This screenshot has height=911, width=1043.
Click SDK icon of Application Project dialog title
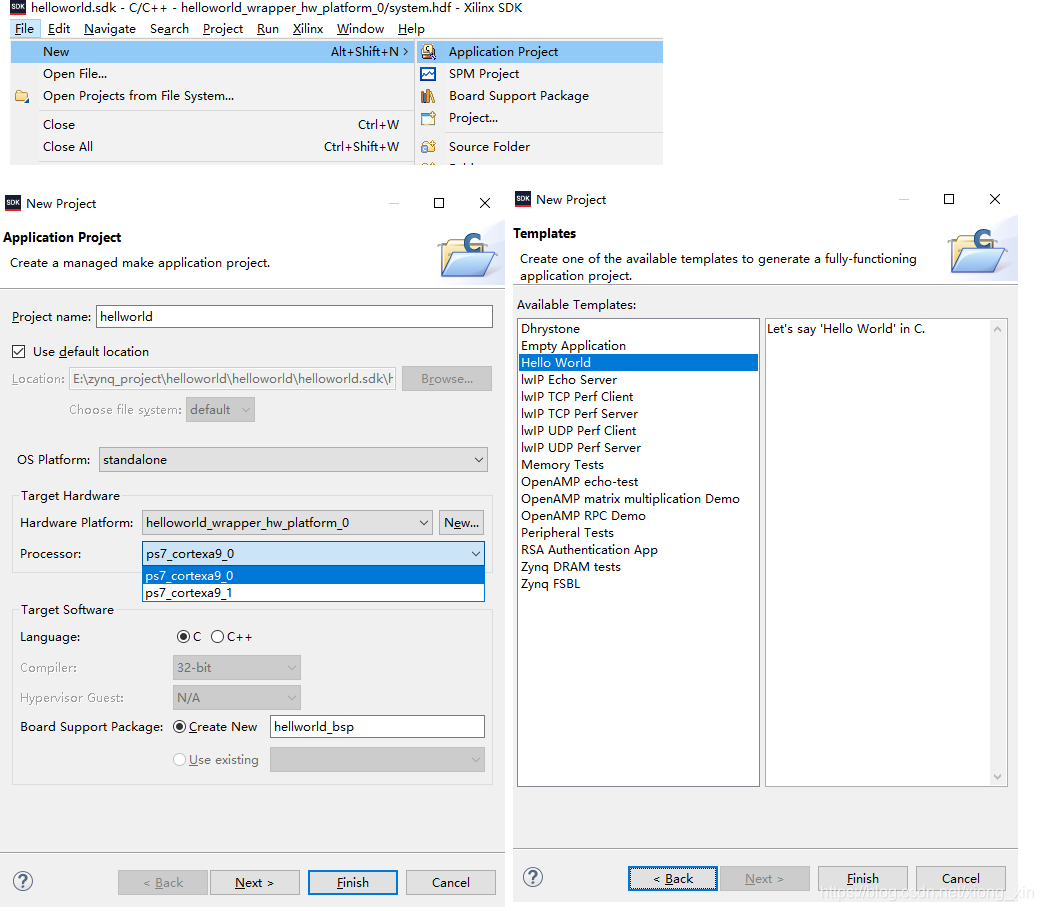pos(13,203)
